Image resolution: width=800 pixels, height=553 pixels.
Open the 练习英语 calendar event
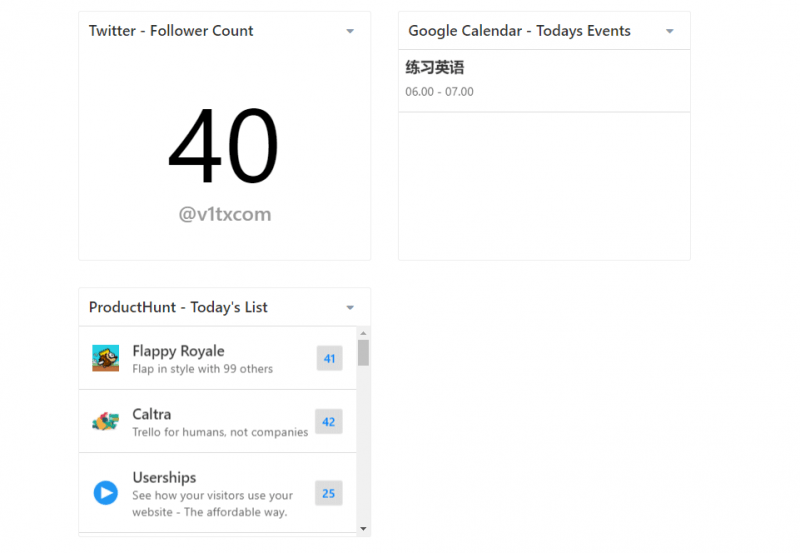(x=435, y=67)
